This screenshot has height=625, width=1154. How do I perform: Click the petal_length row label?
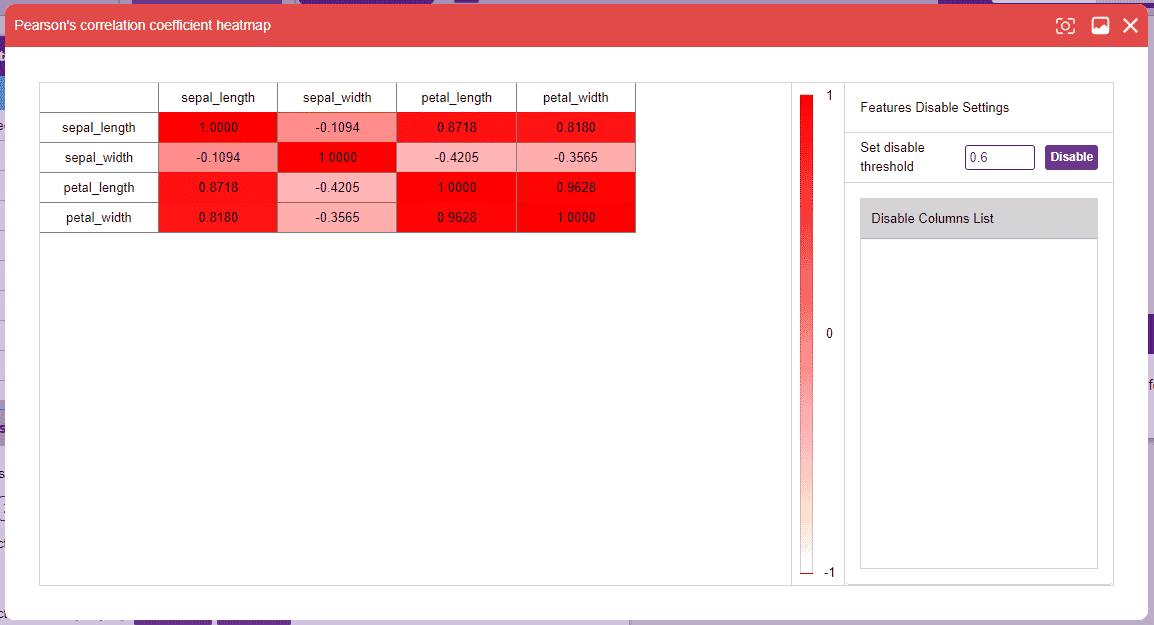pyautogui.click(x=98, y=187)
